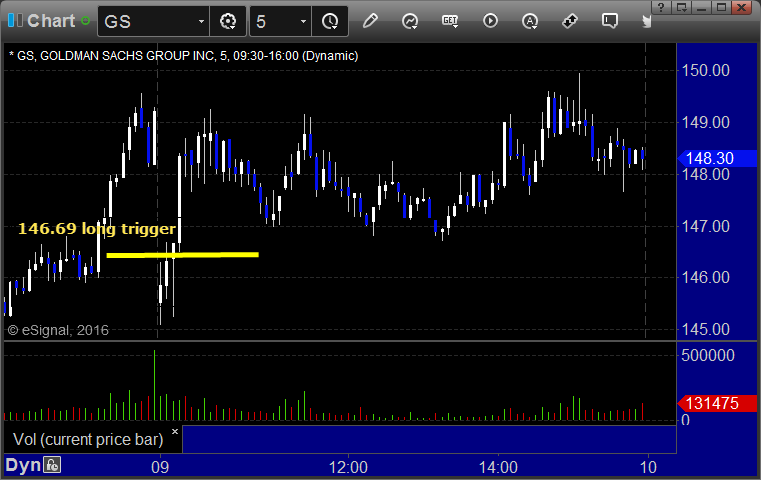Click the green link status circle
The image size is (761, 480).
click(x=85, y=21)
